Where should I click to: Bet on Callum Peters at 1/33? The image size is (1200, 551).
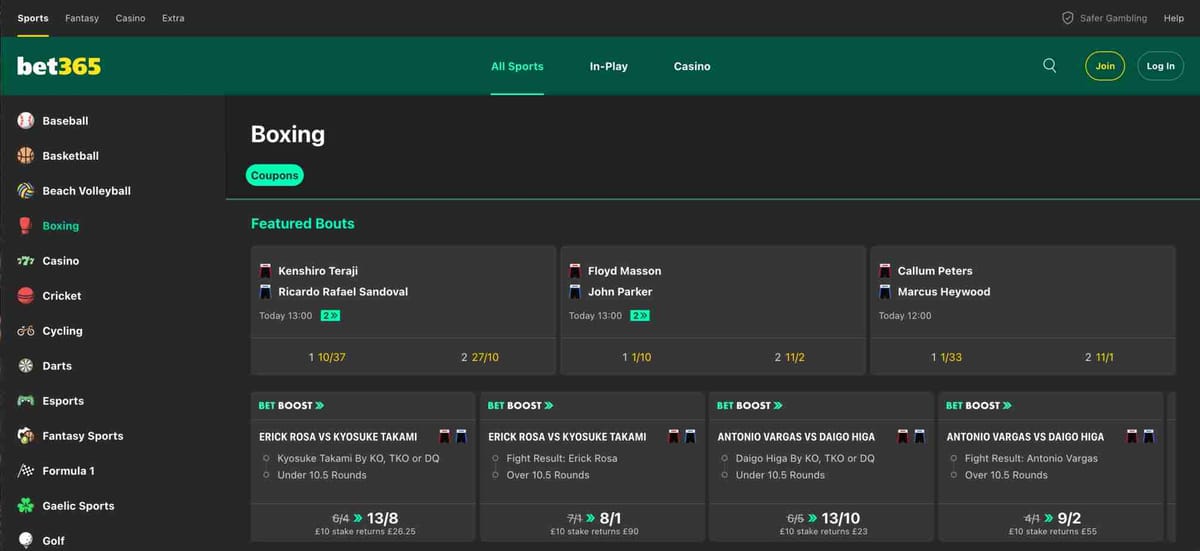[947, 357]
